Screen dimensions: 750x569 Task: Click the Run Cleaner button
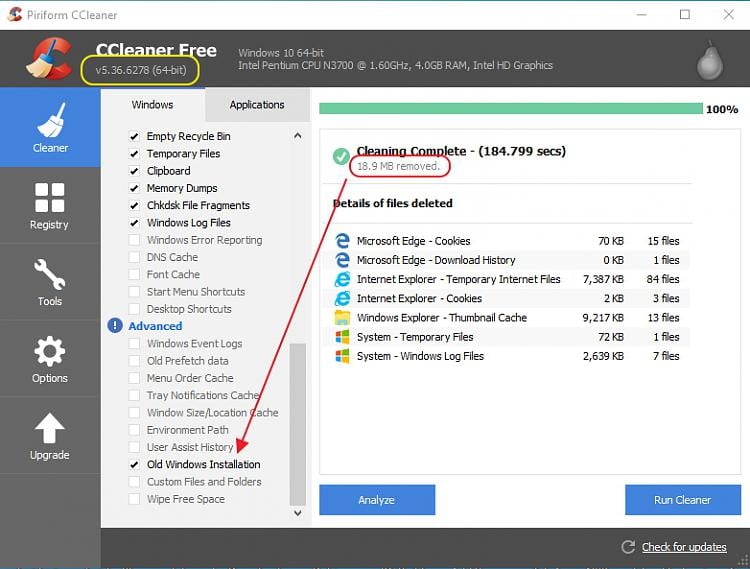[x=683, y=500]
